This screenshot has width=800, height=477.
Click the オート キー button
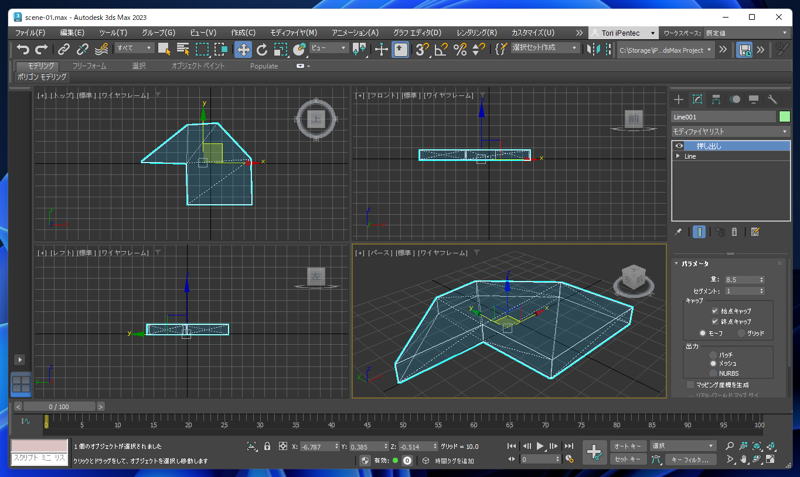click(x=628, y=446)
